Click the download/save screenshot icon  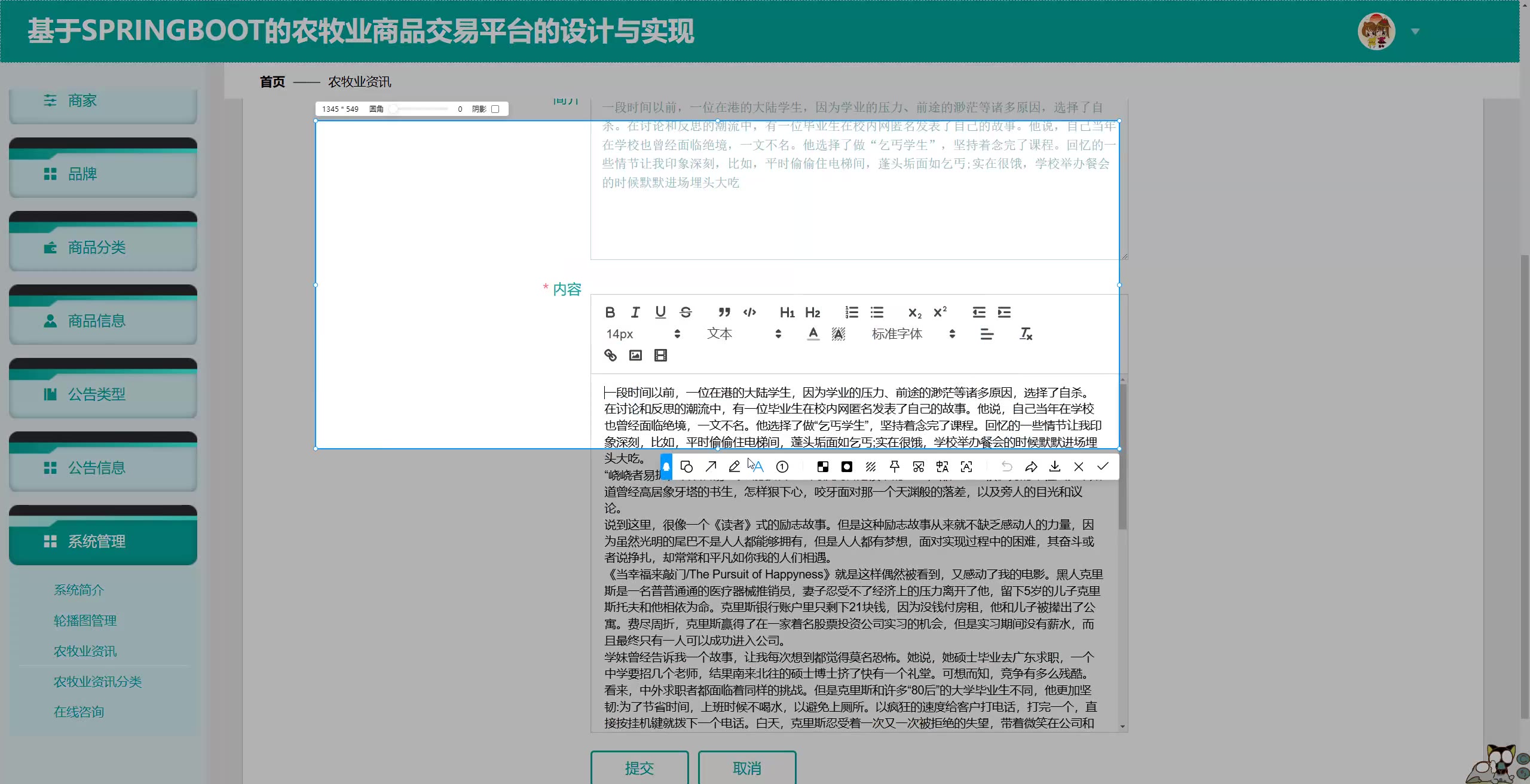[1055, 467]
